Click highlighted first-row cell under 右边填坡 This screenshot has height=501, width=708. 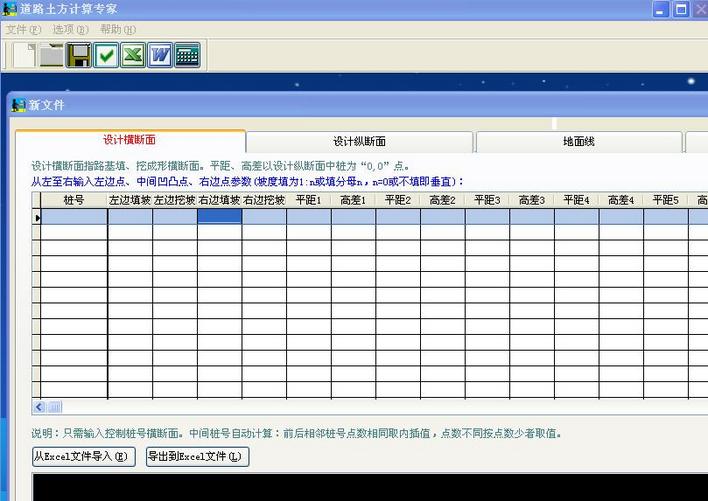pyautogui.click(x=219, y=217)
